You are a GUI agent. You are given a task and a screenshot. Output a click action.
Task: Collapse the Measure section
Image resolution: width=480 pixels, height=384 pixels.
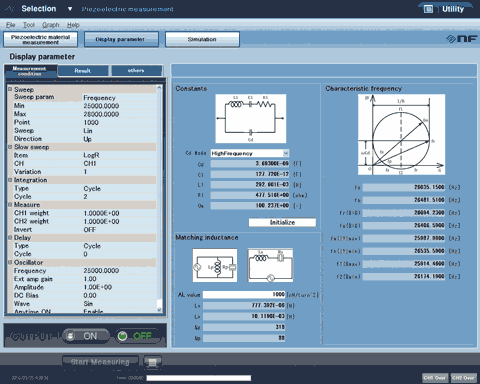(x=10, y=205)
